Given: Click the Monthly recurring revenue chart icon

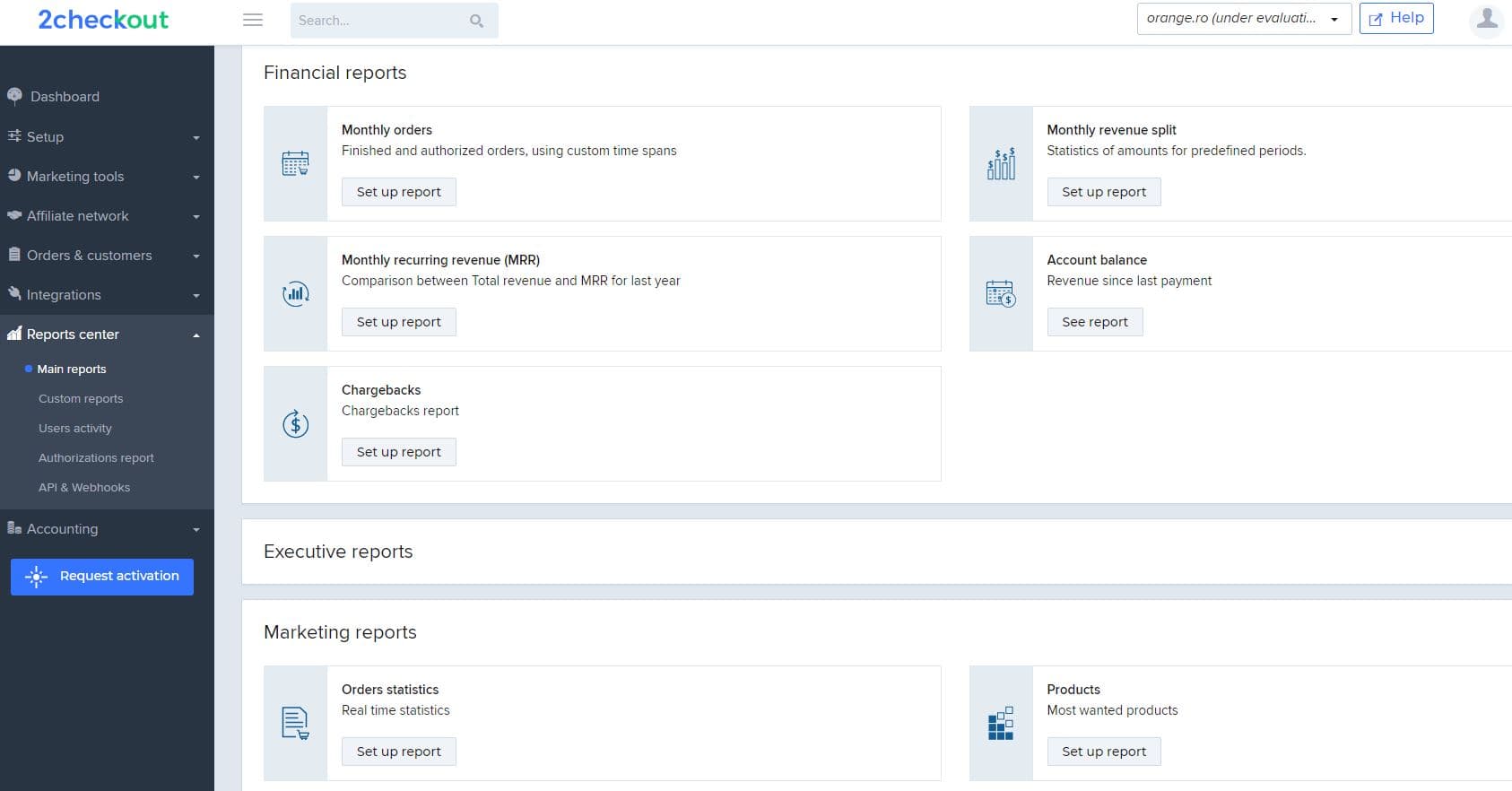Looking at the screenshot, I should (295, 293).
